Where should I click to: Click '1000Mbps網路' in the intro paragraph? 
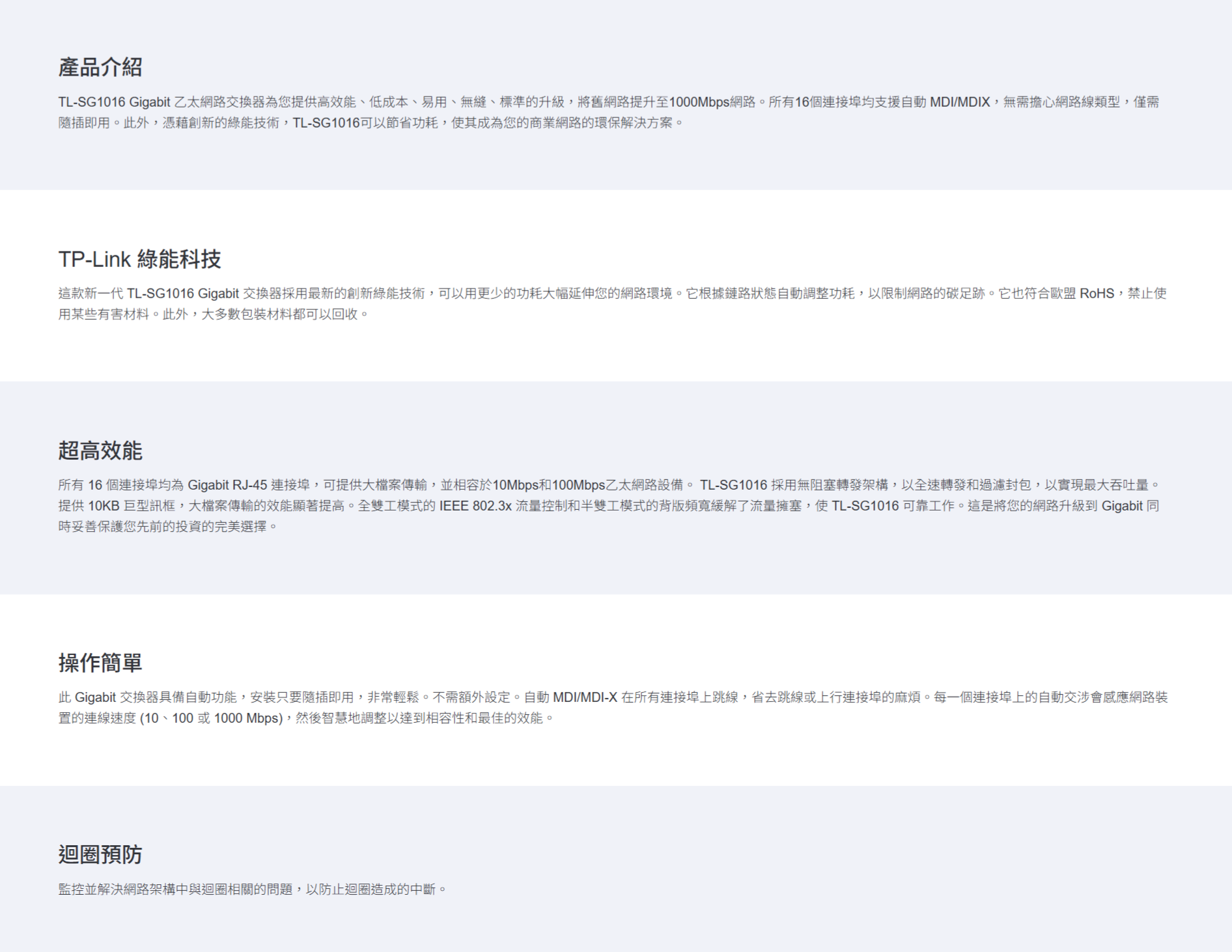(x=712, y=102)
